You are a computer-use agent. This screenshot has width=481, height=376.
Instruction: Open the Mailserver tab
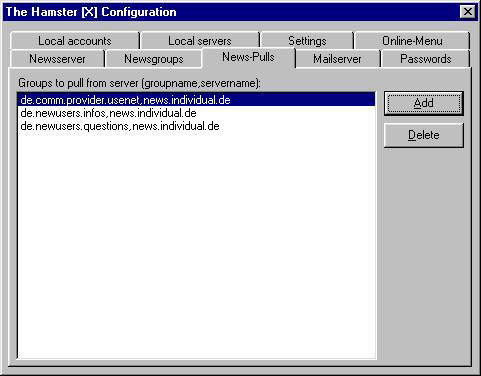[x=337, y=59]
